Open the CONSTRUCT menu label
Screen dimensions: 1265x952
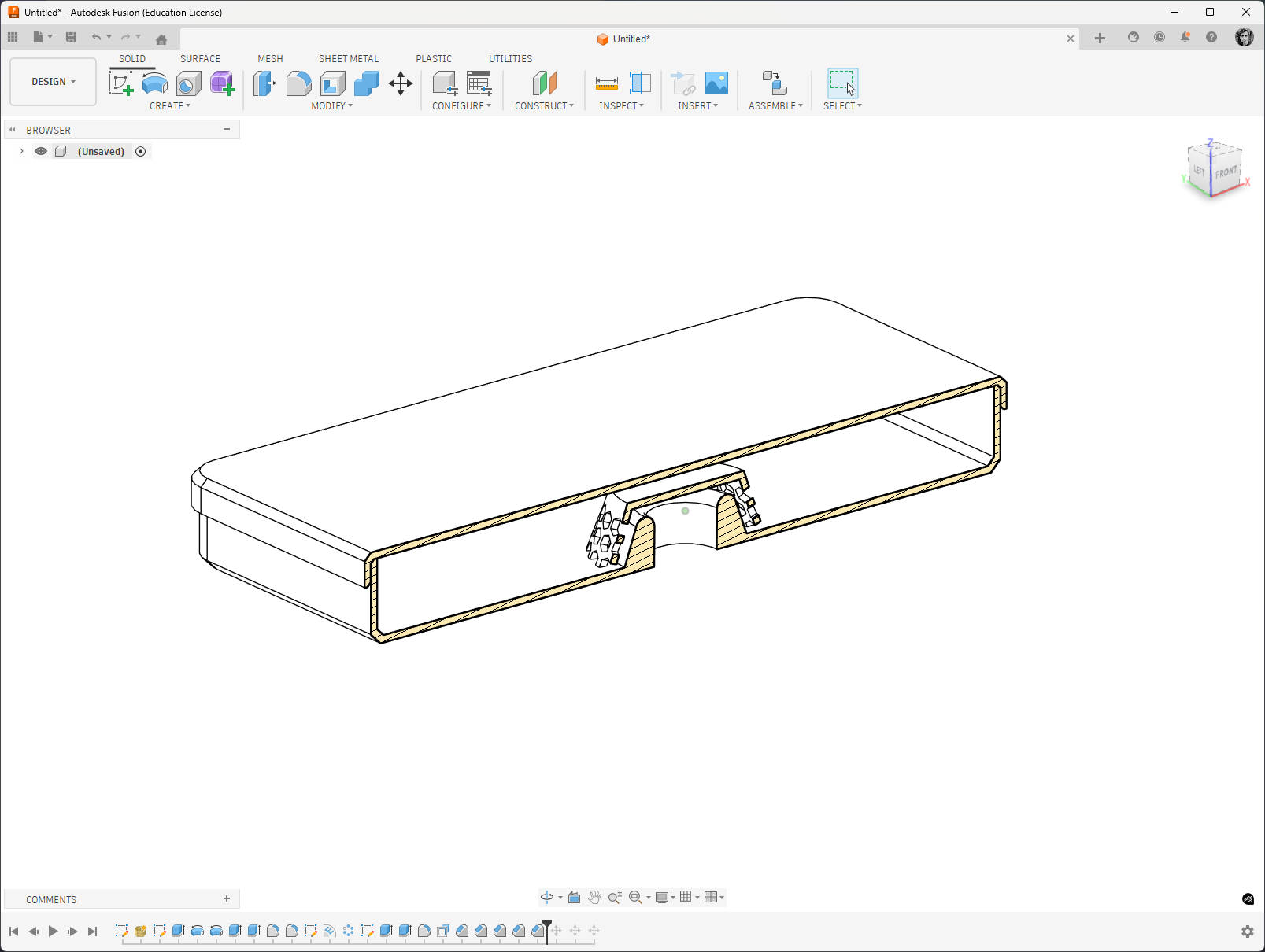click(x=544, y=106)
